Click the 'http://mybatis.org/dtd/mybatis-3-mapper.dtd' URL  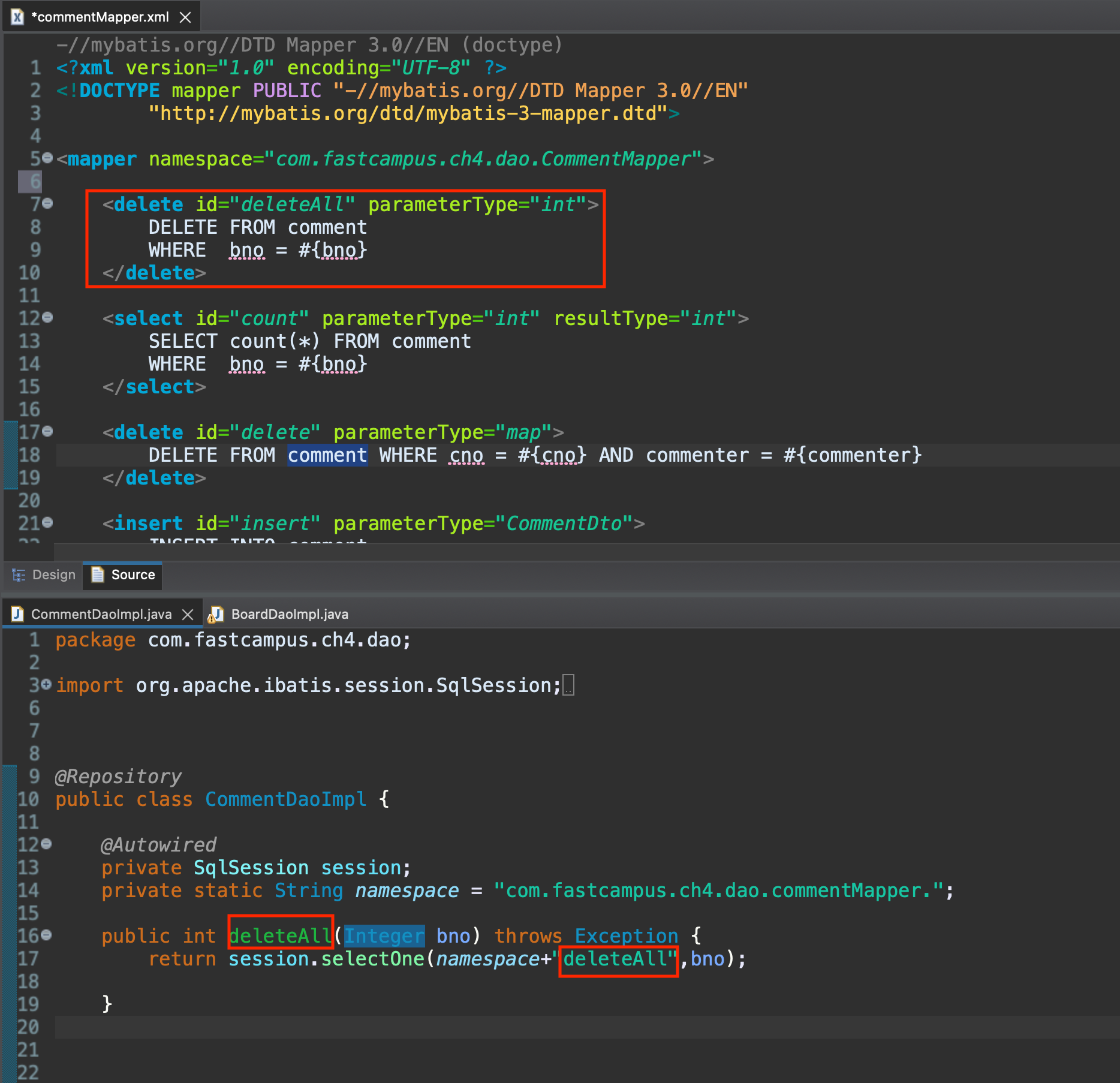click(408, 113)
